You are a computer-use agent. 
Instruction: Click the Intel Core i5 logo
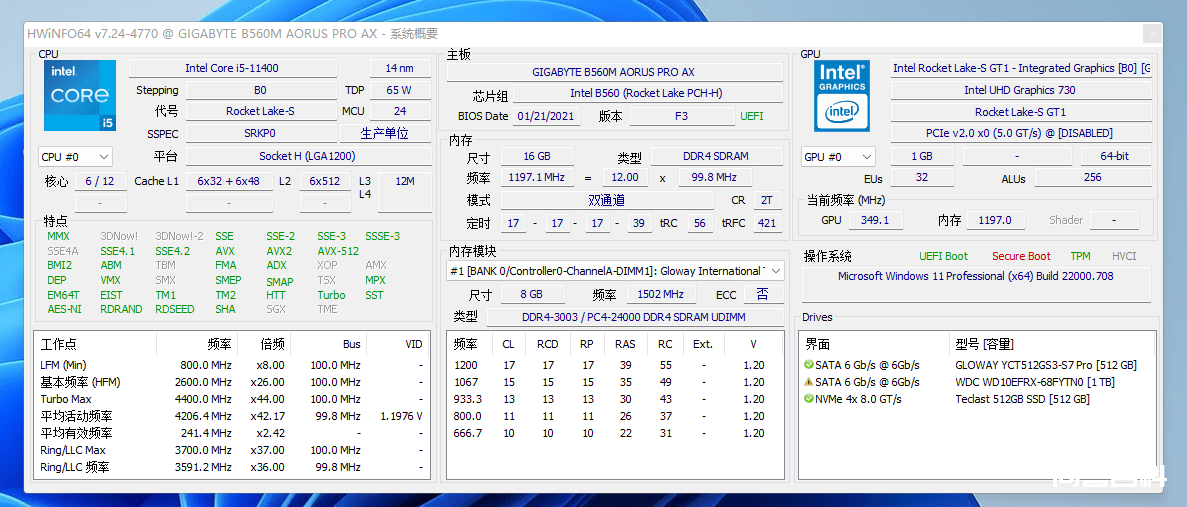[79, 95]
